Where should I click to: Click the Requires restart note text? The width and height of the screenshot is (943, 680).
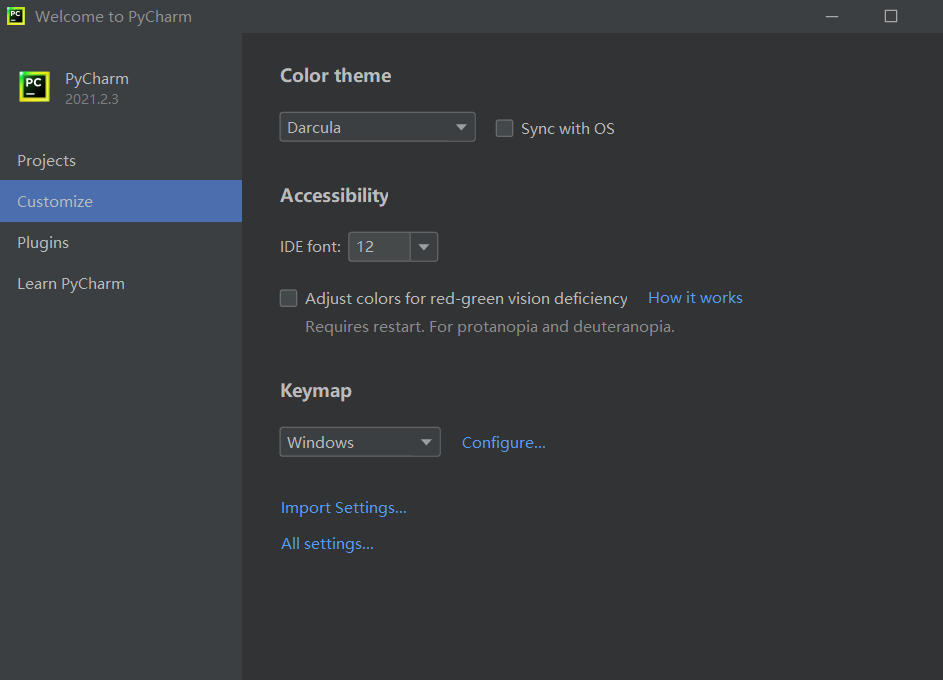pos(490,326)
